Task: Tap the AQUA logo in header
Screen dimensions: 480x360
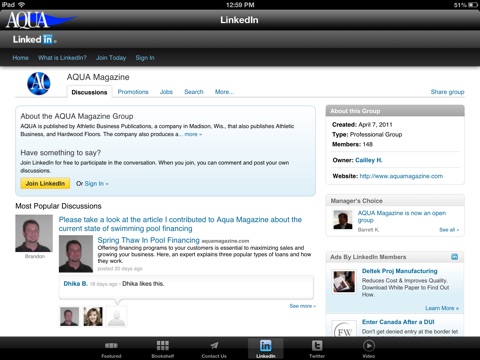Action: 41,20
